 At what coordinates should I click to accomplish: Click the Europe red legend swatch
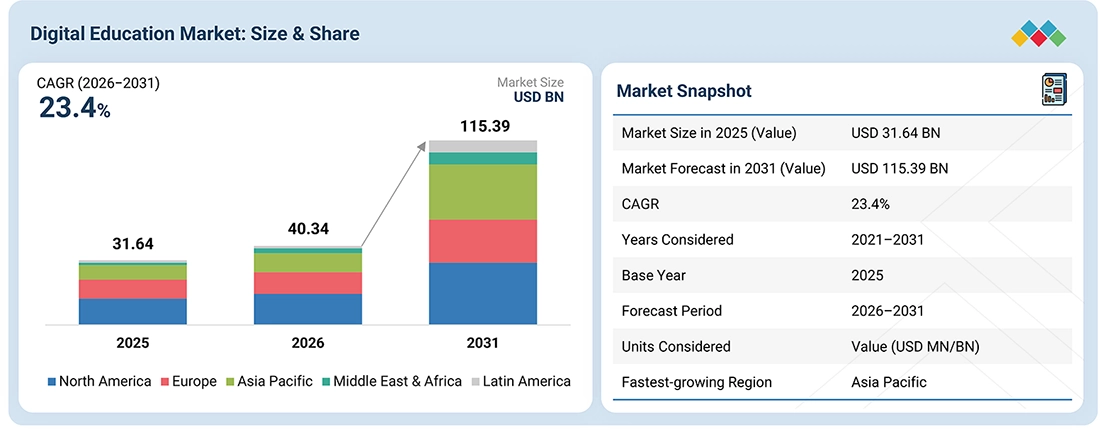click(x=165, y=382)
